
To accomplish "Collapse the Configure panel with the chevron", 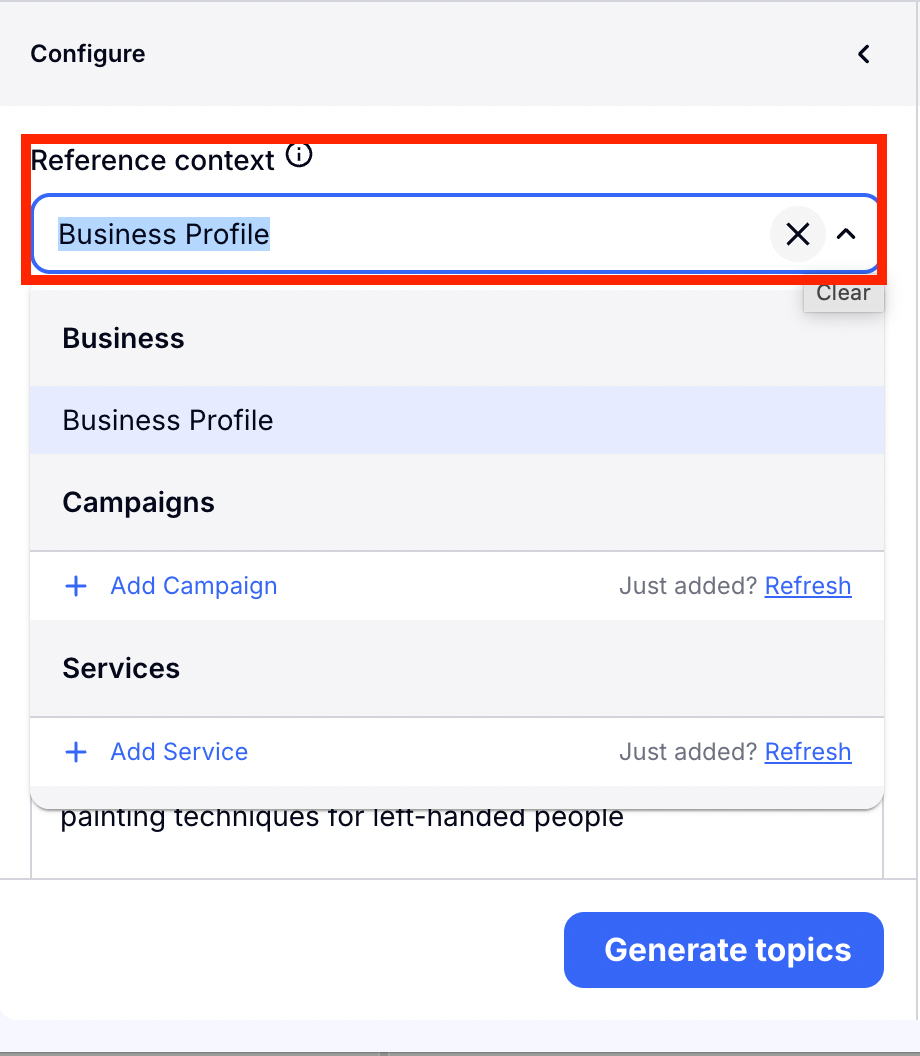I will point(864,54).
